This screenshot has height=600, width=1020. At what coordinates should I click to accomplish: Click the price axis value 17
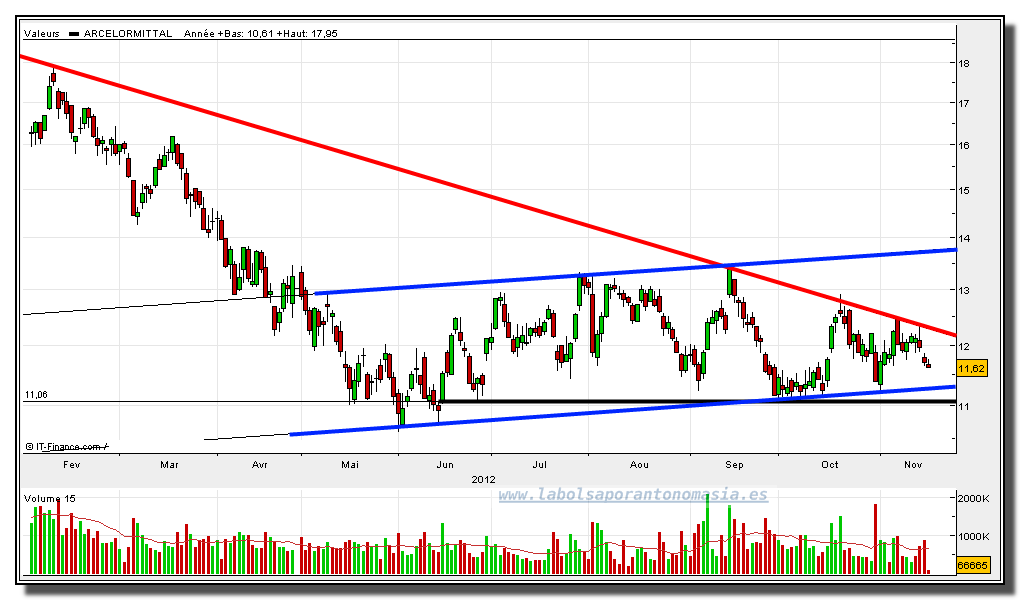pyautogui.click(x=964, y=103)
